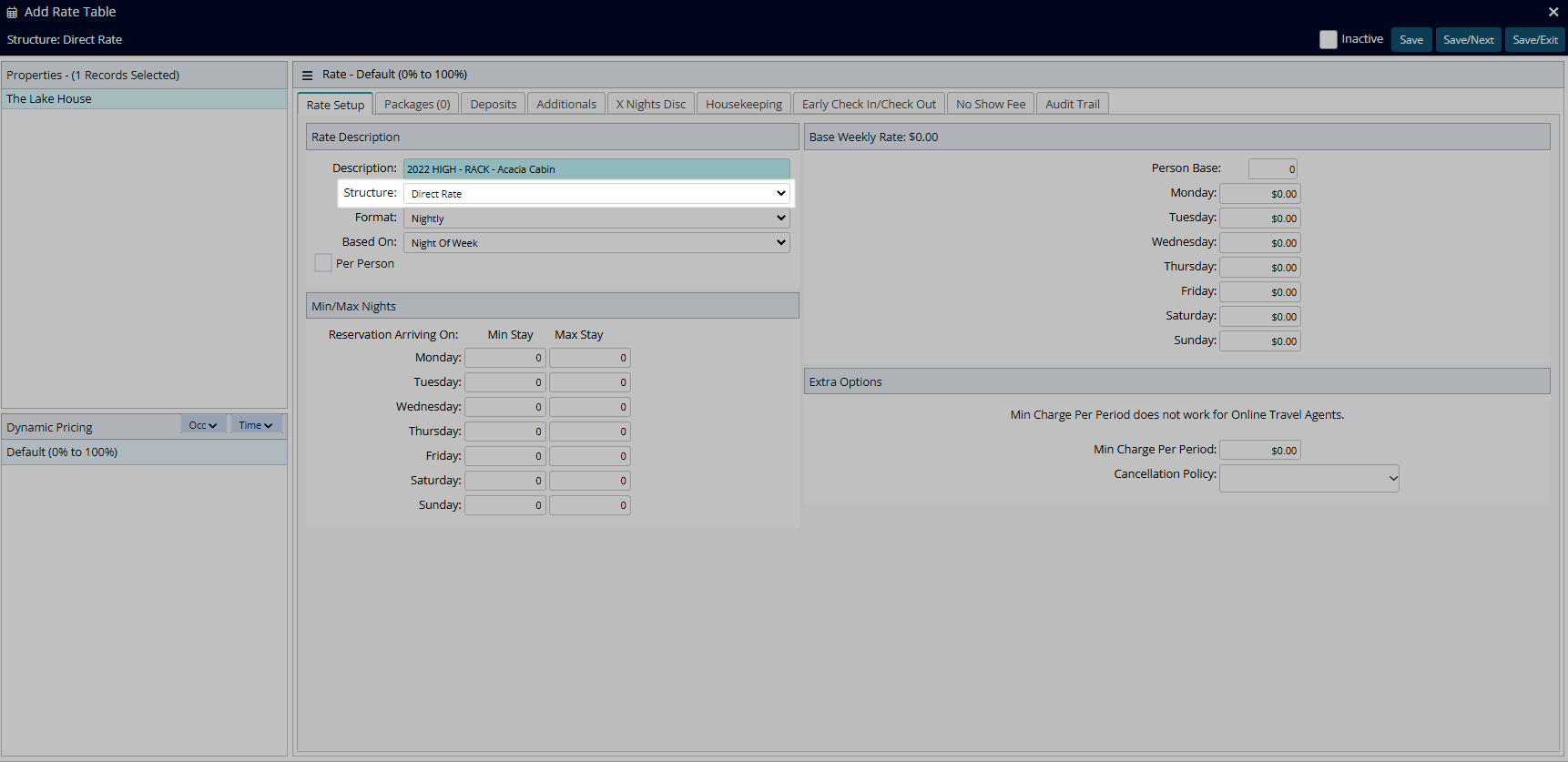Screen dimensions: 1568x762
Task: Click the Dynamic Pricing header label
Action: click(49, 427)
